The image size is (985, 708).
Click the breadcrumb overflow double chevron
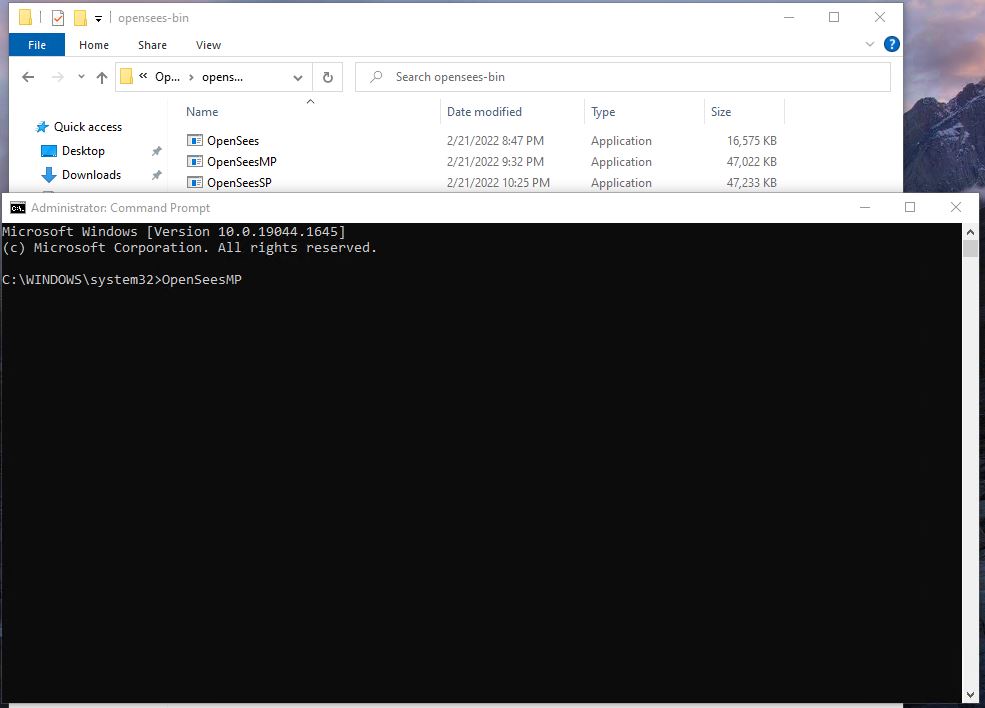click(143, 76)
